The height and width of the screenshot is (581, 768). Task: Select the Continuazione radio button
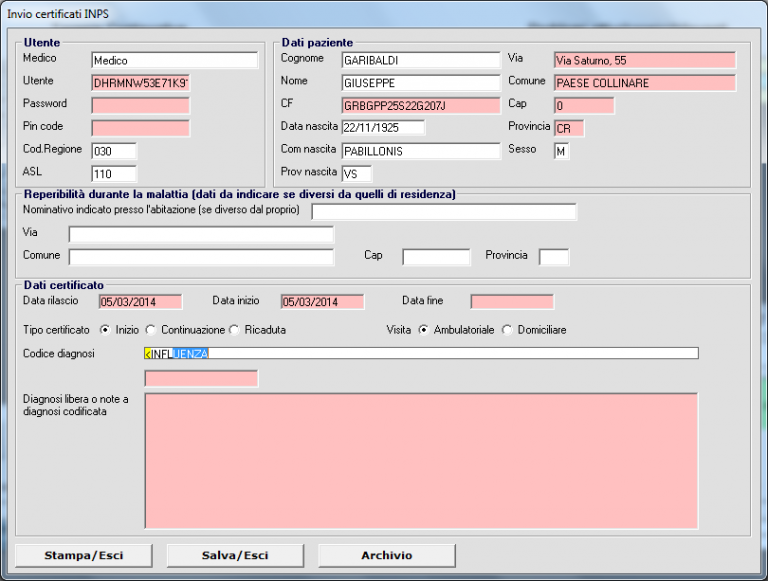pyautogui.click(x=150, y=330)
